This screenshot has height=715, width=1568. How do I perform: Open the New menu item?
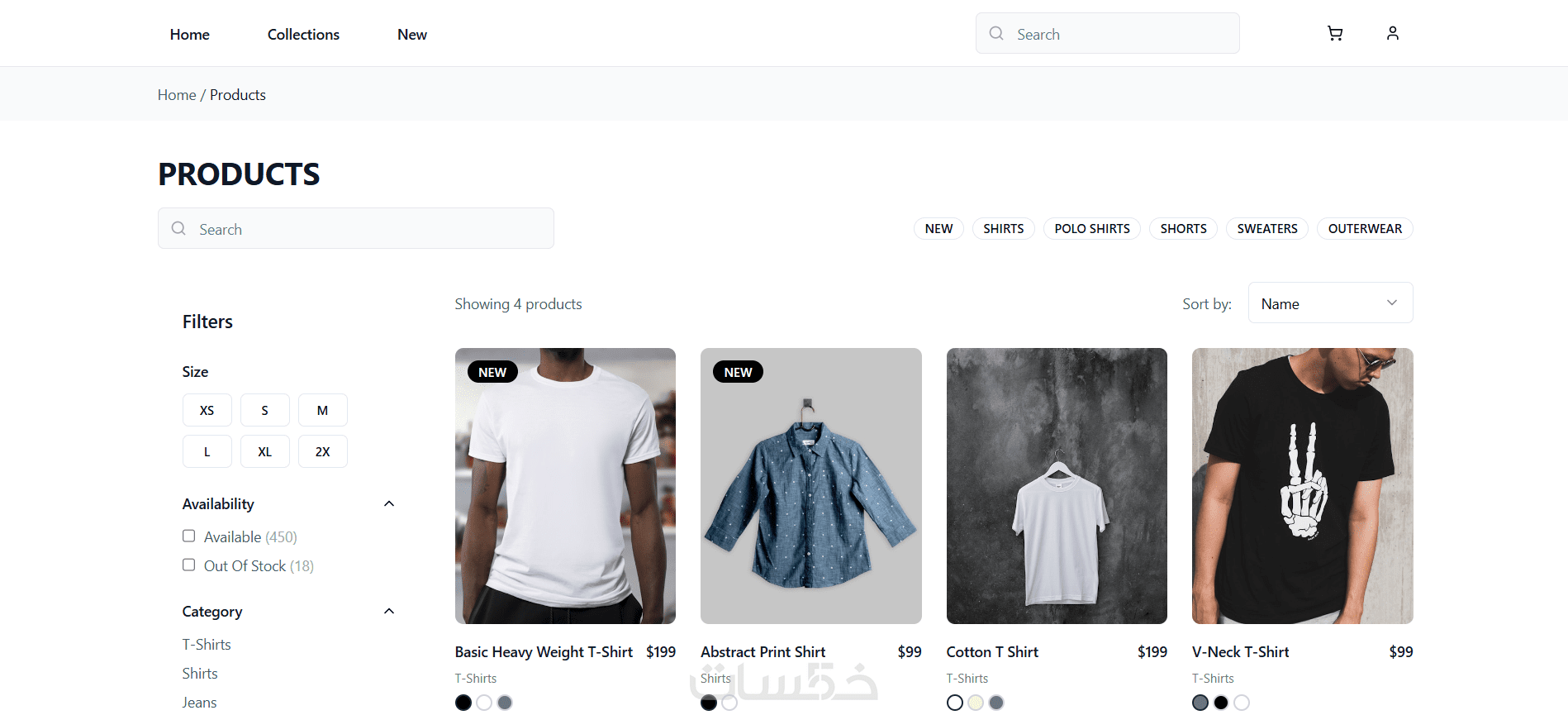pyautogui.click(x=411, y=35)
